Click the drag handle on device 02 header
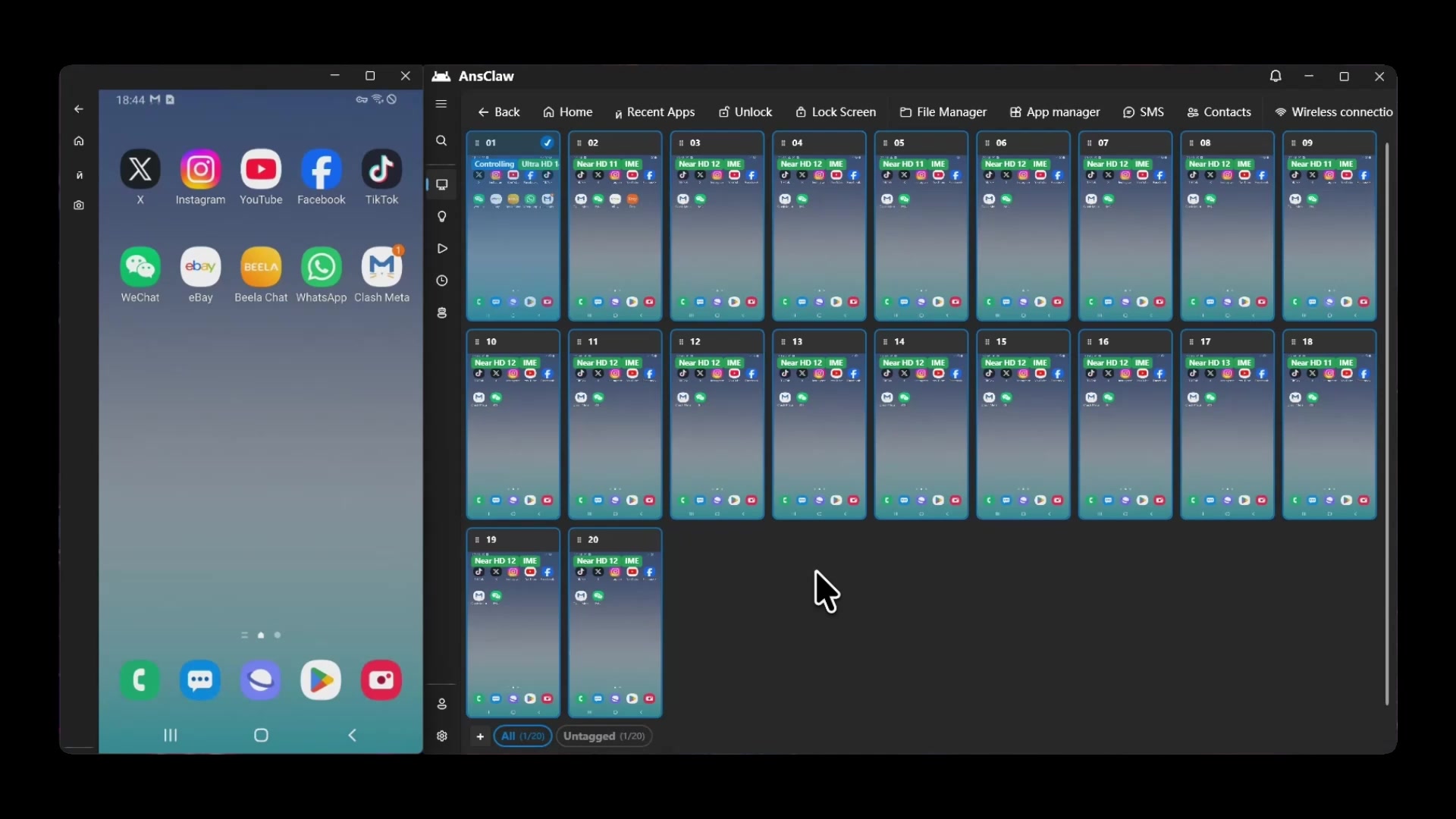Image resolution: width=1456 pixels, height=819 pixels. [x=579, y=143]
